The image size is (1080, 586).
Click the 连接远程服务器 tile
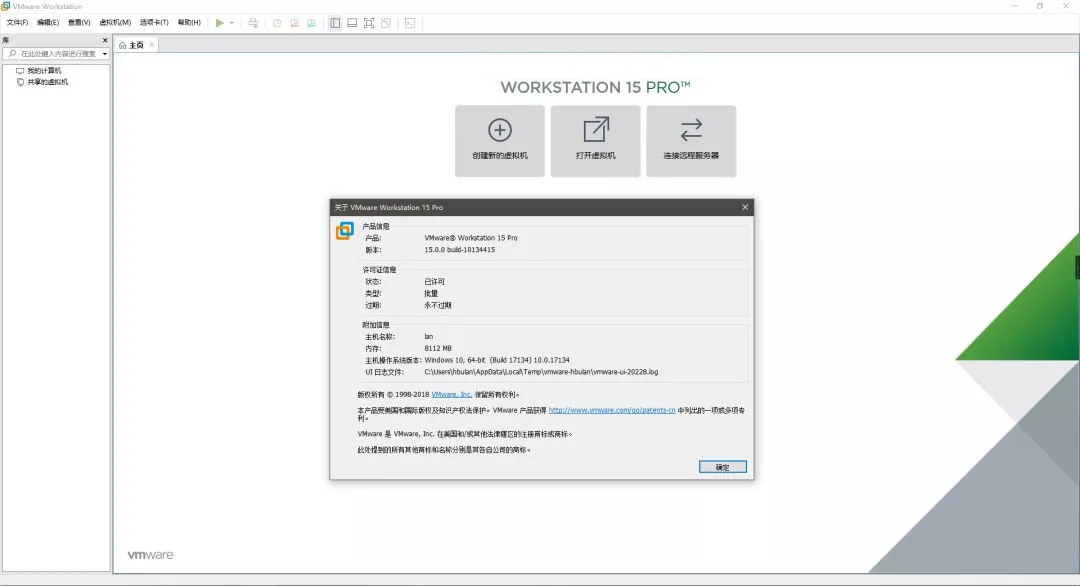[x=692, y=141]
